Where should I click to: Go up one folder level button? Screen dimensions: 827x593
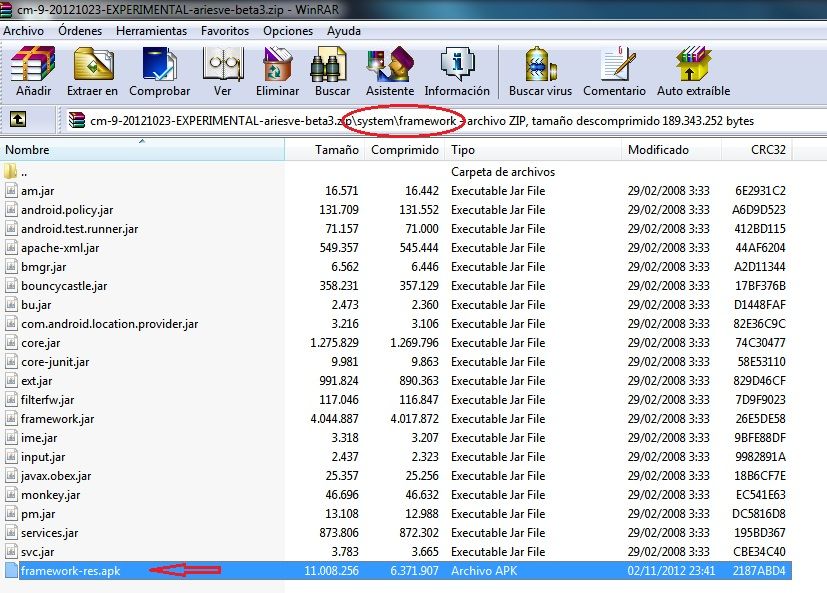click(18, 120)
